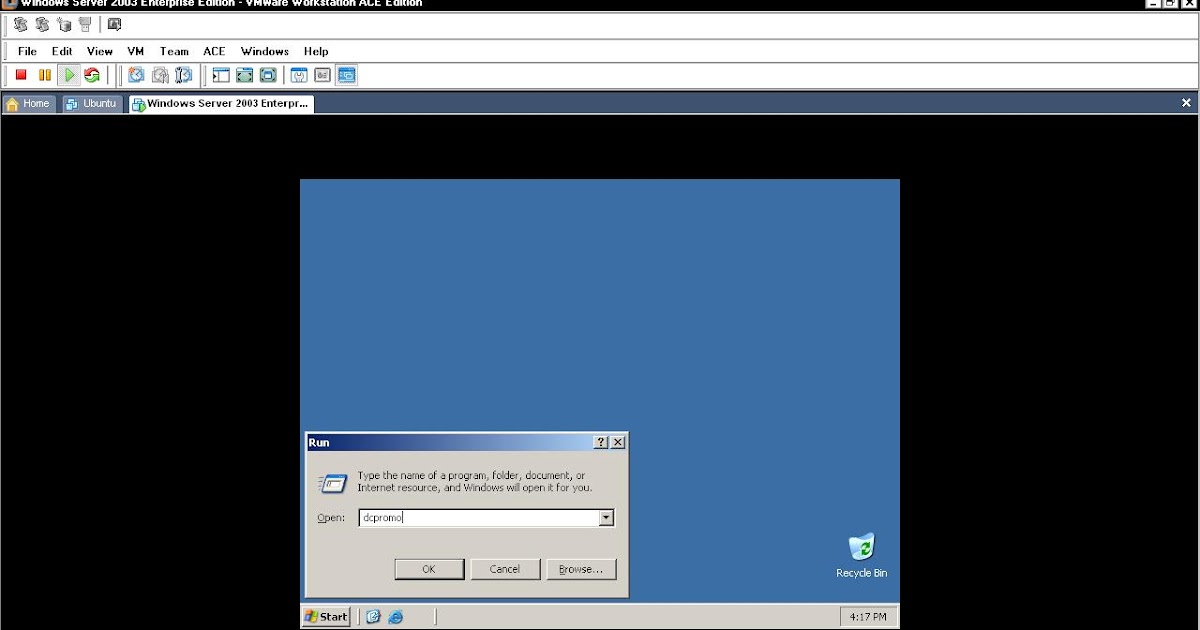
Task: Toggle quick switch mode
Action: pyautogui.click(x=269, y=74)
